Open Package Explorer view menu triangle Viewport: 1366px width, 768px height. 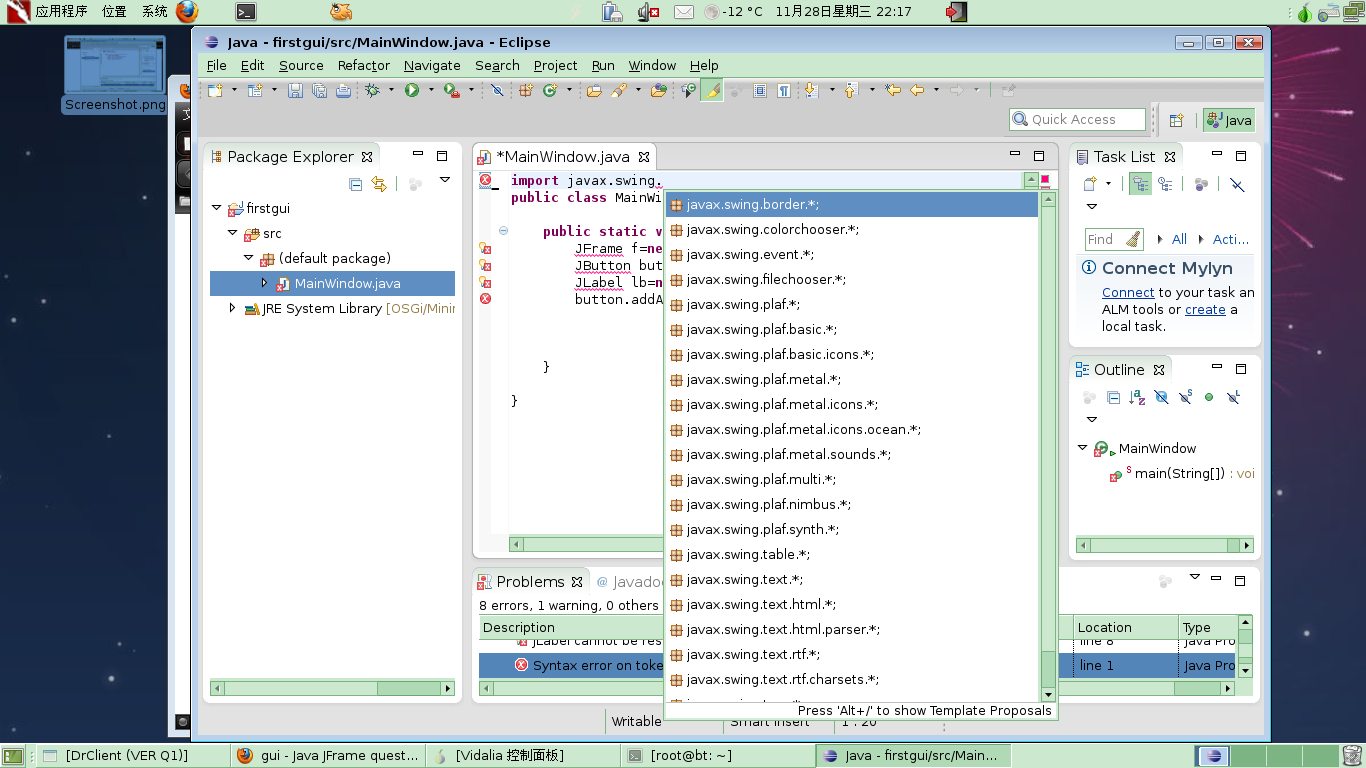445,180
